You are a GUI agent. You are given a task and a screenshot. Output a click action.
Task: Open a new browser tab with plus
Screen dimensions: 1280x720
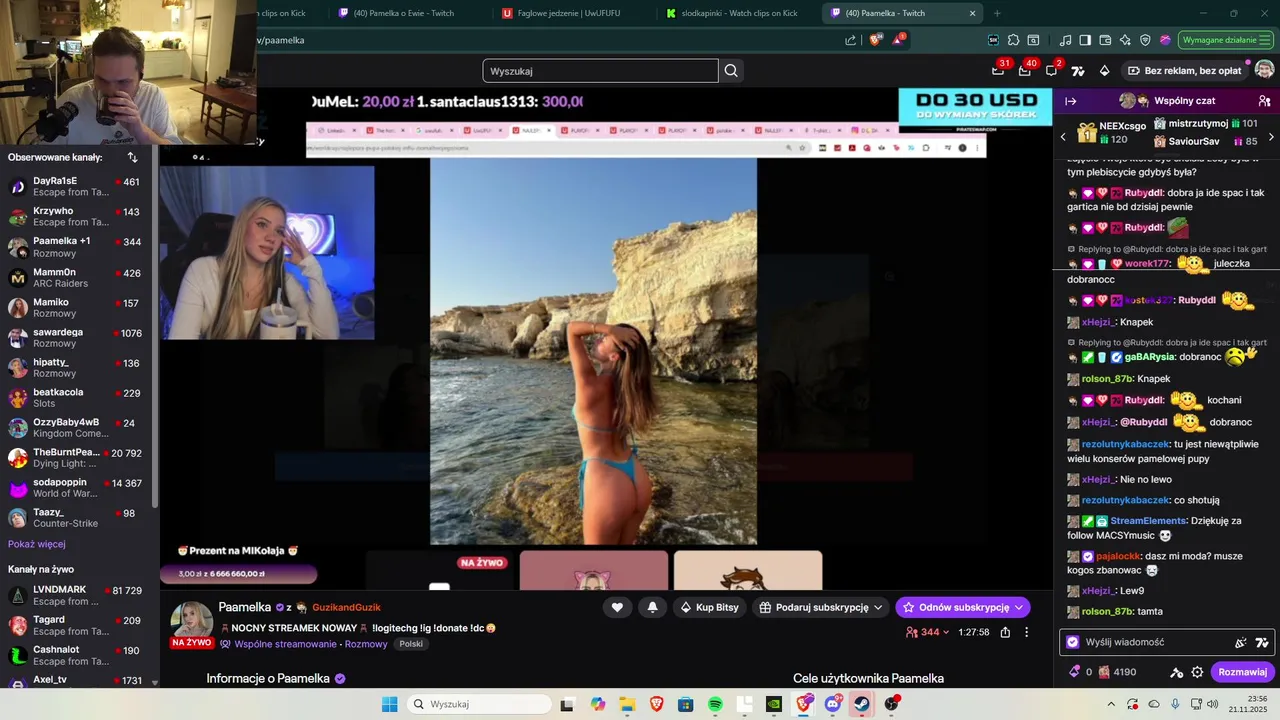click(x=997, y=13)
